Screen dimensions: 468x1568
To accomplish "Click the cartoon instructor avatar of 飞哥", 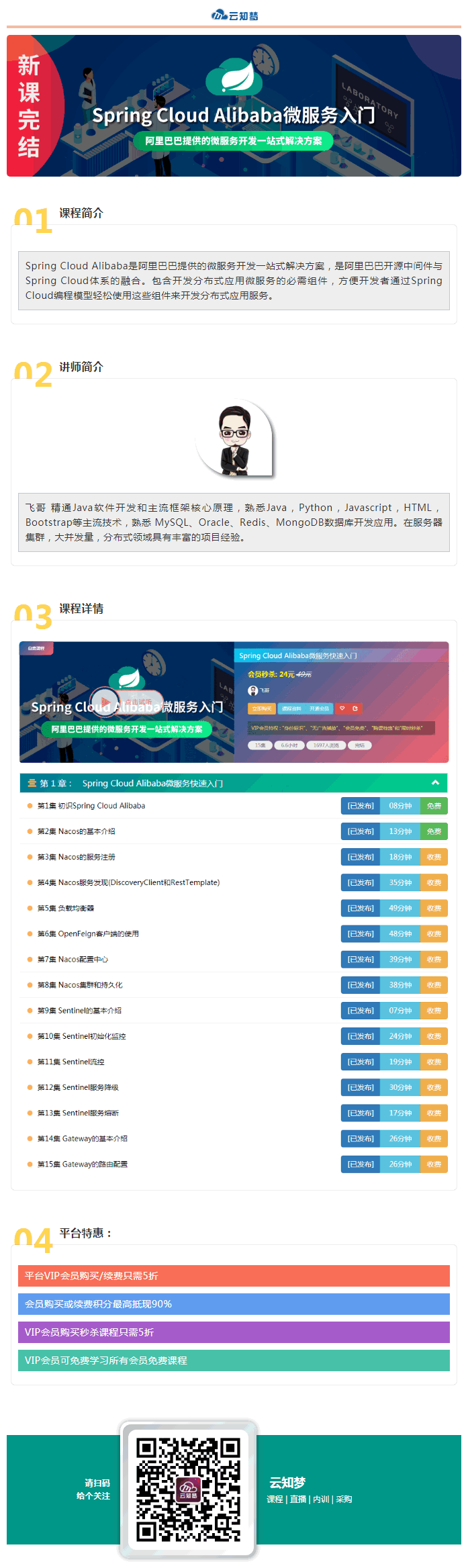I will click(x=234, y=438).
